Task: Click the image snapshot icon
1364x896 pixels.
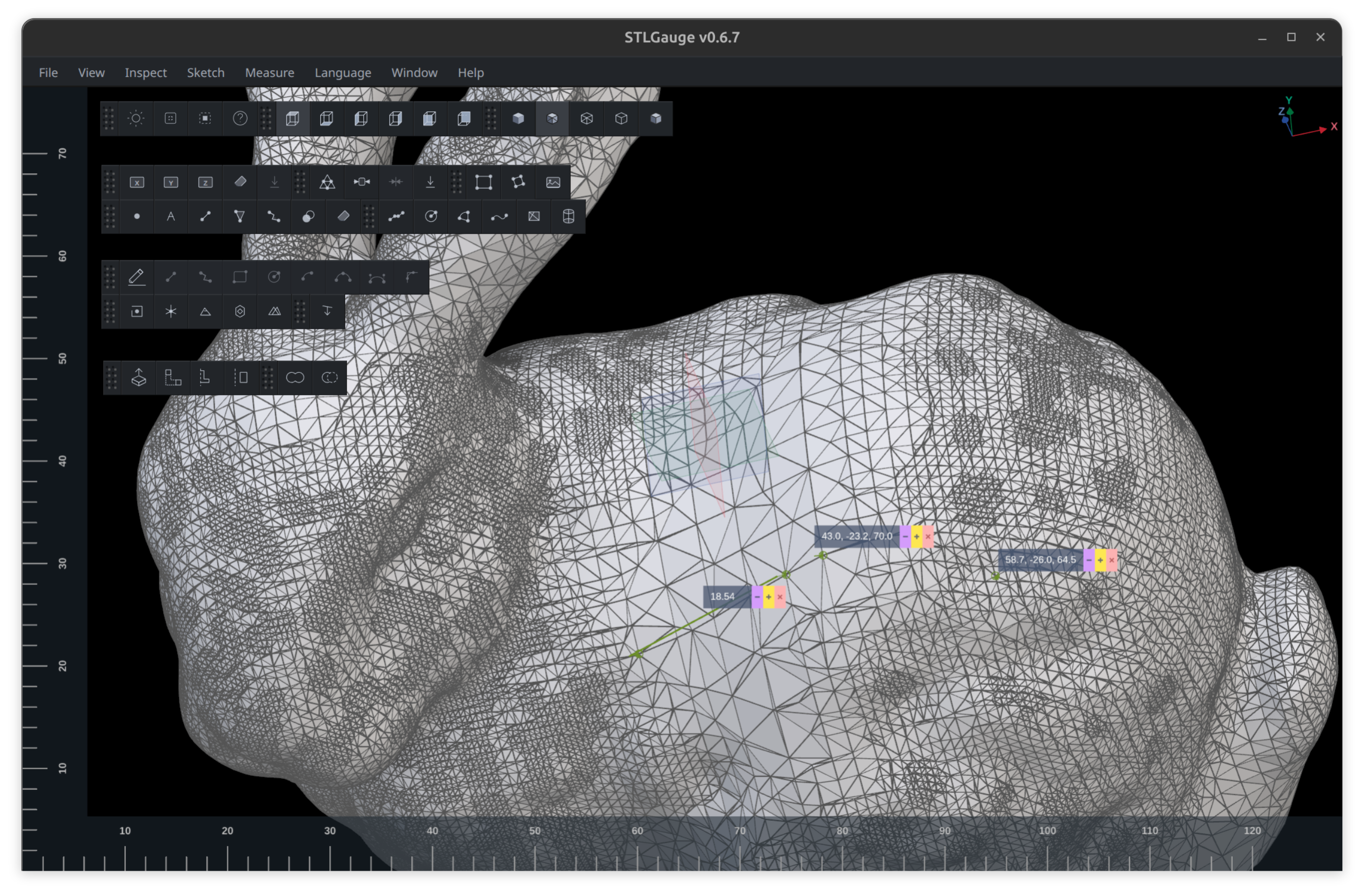Action: 553,182
